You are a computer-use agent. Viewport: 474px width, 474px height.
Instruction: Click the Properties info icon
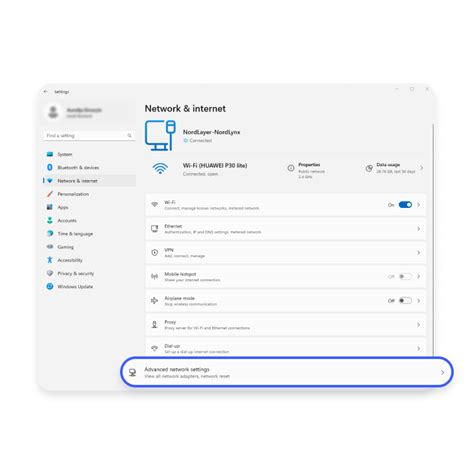291,168
